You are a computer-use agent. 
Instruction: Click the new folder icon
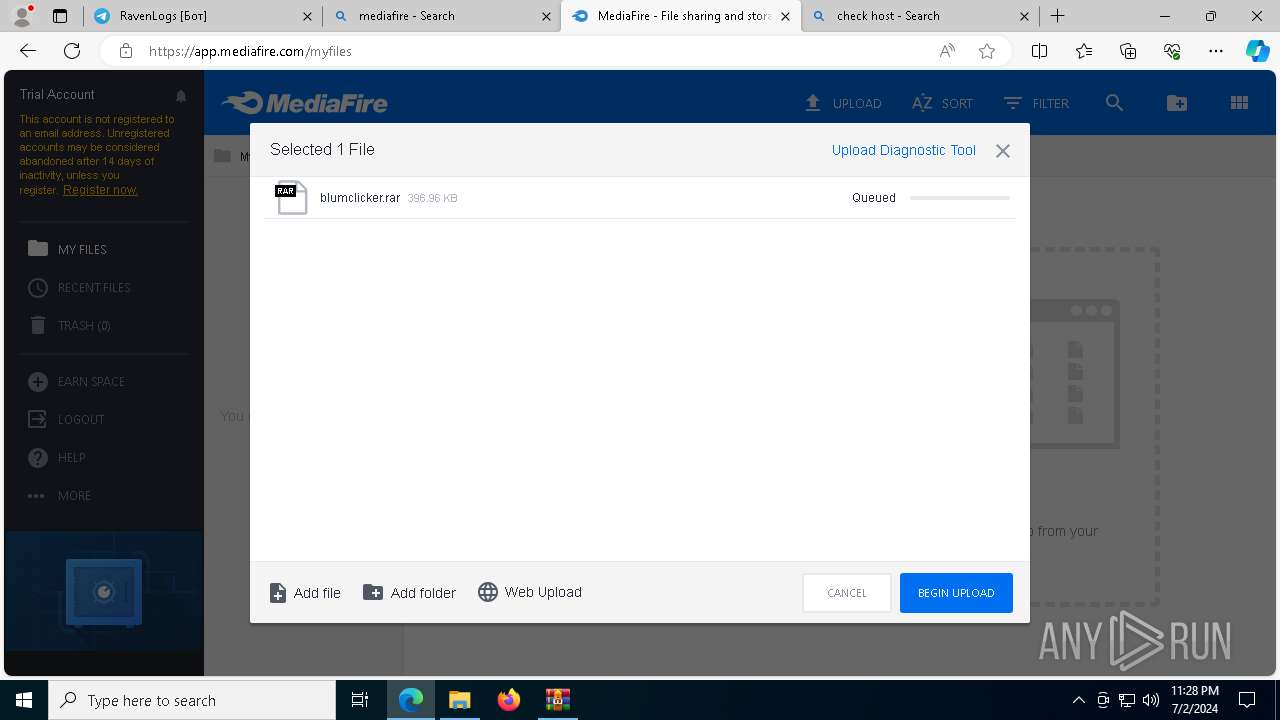tap(1177, 103)
